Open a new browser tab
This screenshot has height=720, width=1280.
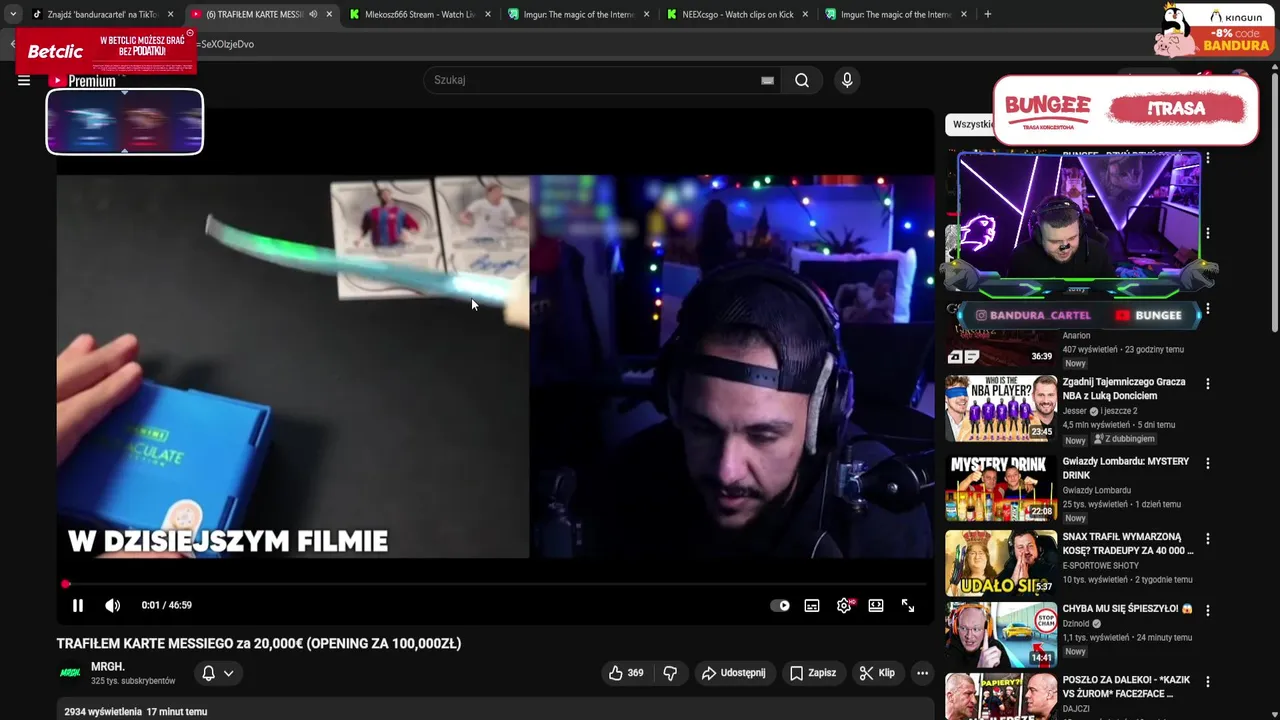click(x=987, y=15)
